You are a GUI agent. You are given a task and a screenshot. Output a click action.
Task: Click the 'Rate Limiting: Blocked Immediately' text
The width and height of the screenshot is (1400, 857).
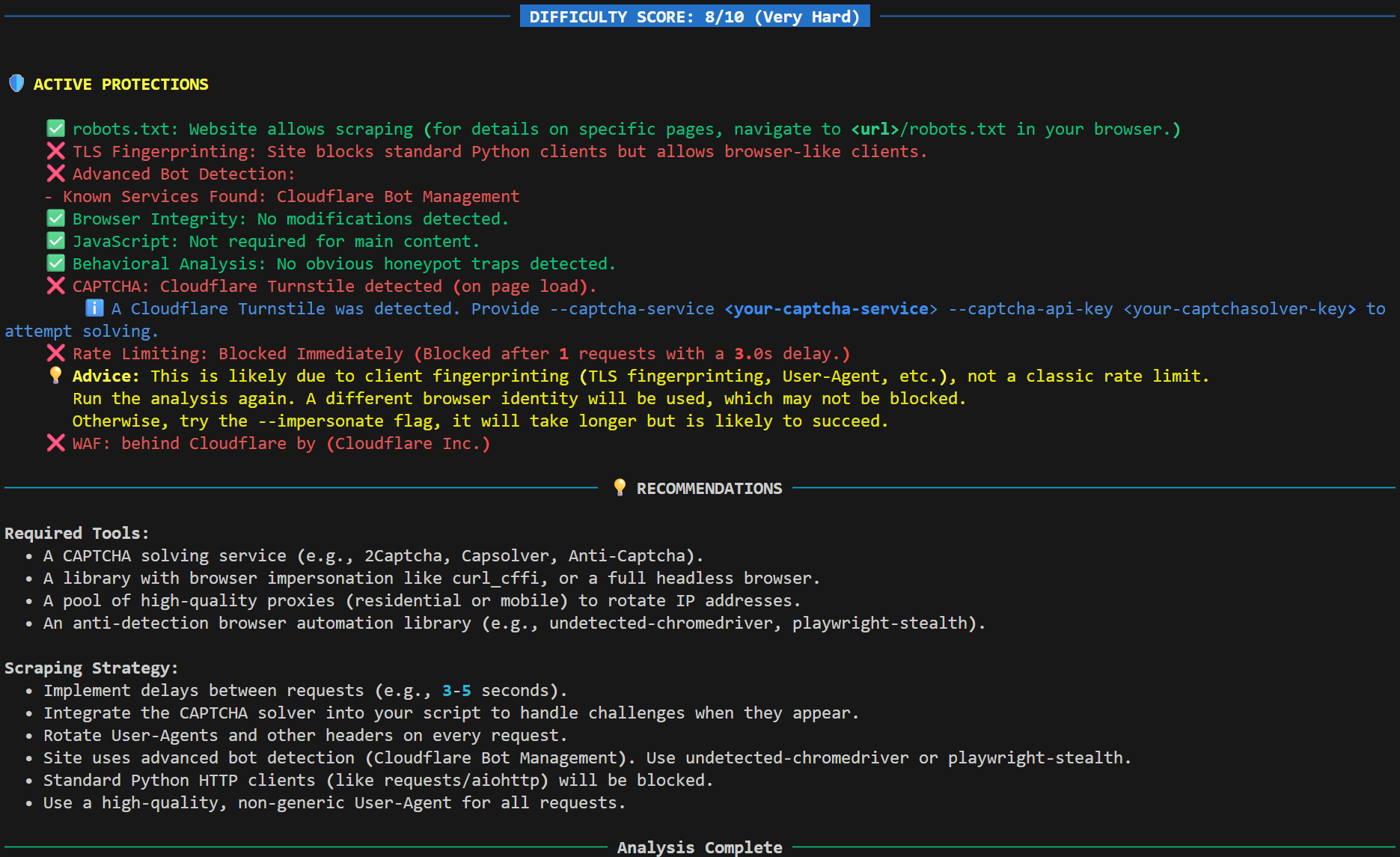[238, 354]
